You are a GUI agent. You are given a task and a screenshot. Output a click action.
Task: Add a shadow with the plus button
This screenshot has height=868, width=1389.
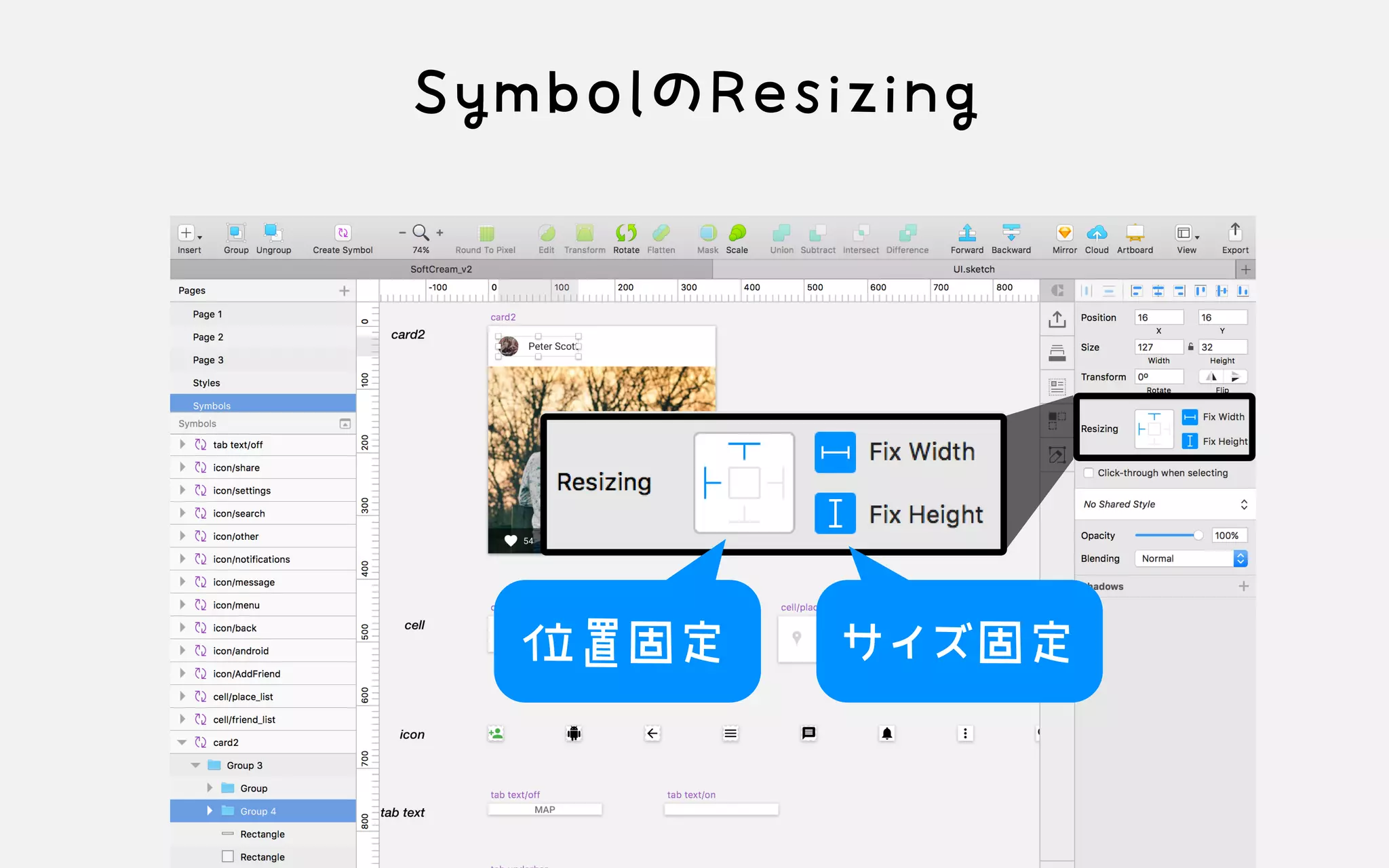(1243, 586)
